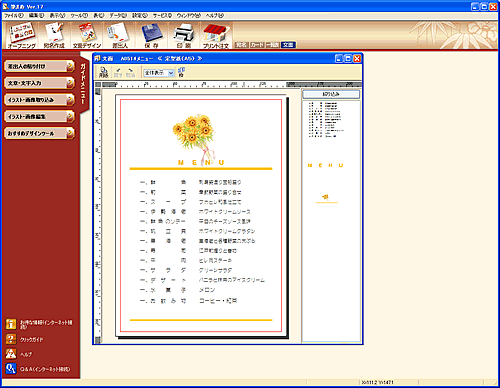The height and width of the screenshot is (388, 500).
Task: Click the イラスト・画像編集 guide button
Action: tap(39, 116)
